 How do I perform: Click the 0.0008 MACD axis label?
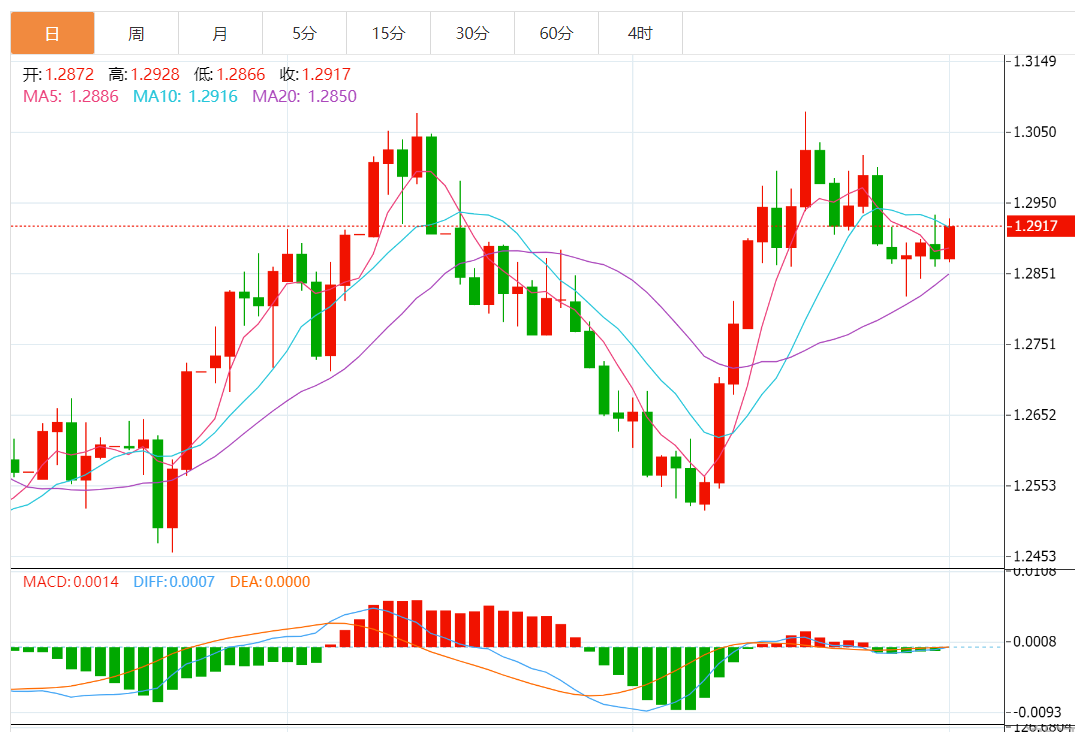click(1035, 642)
